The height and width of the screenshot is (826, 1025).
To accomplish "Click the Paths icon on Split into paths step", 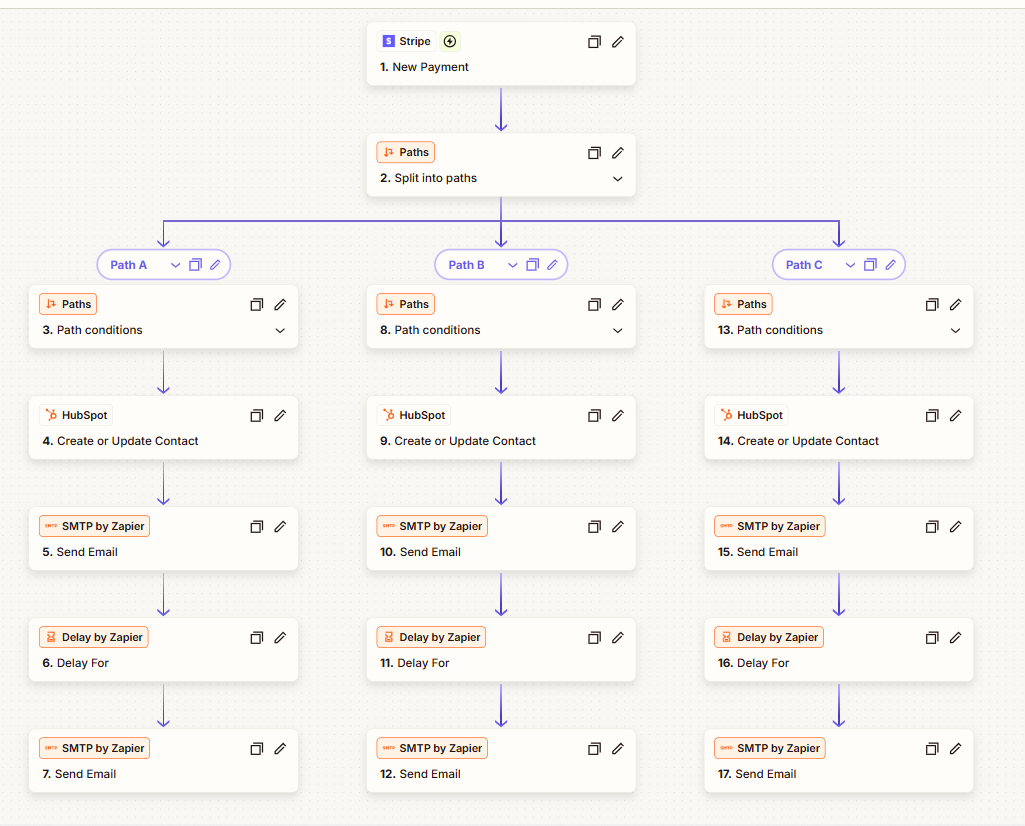I will point(389,152).
